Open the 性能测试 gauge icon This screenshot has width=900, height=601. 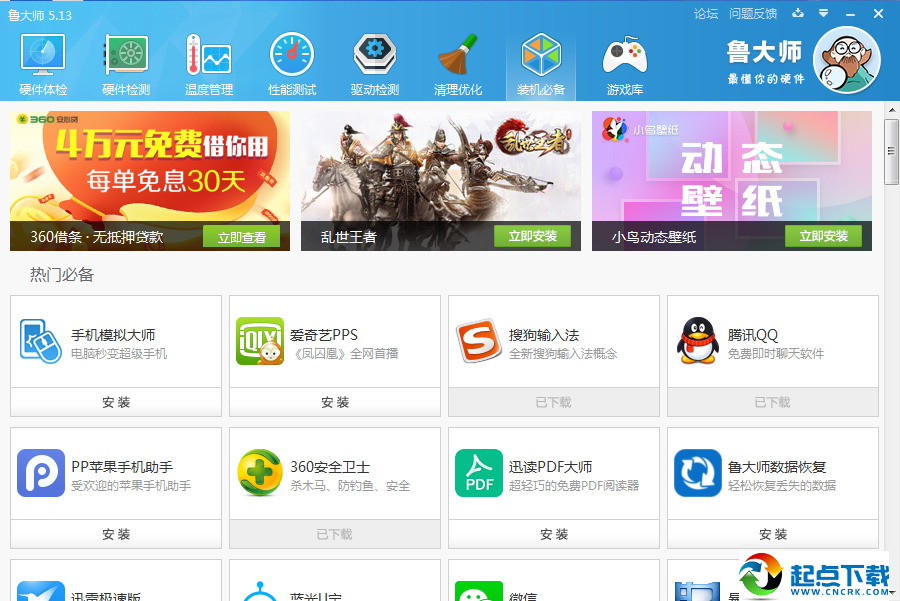coord(292,55)
